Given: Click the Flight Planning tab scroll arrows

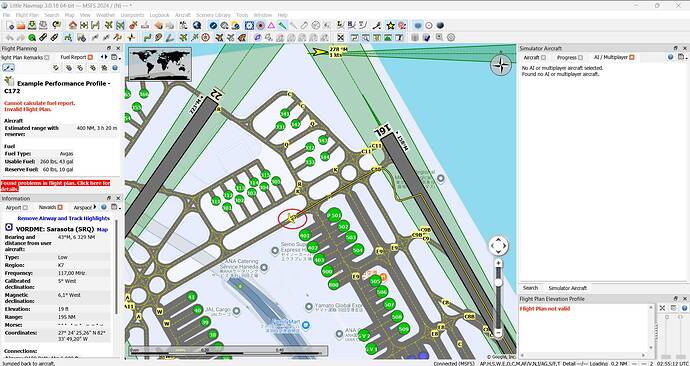Looking at the screenshot, I should [x=104, y=57].
